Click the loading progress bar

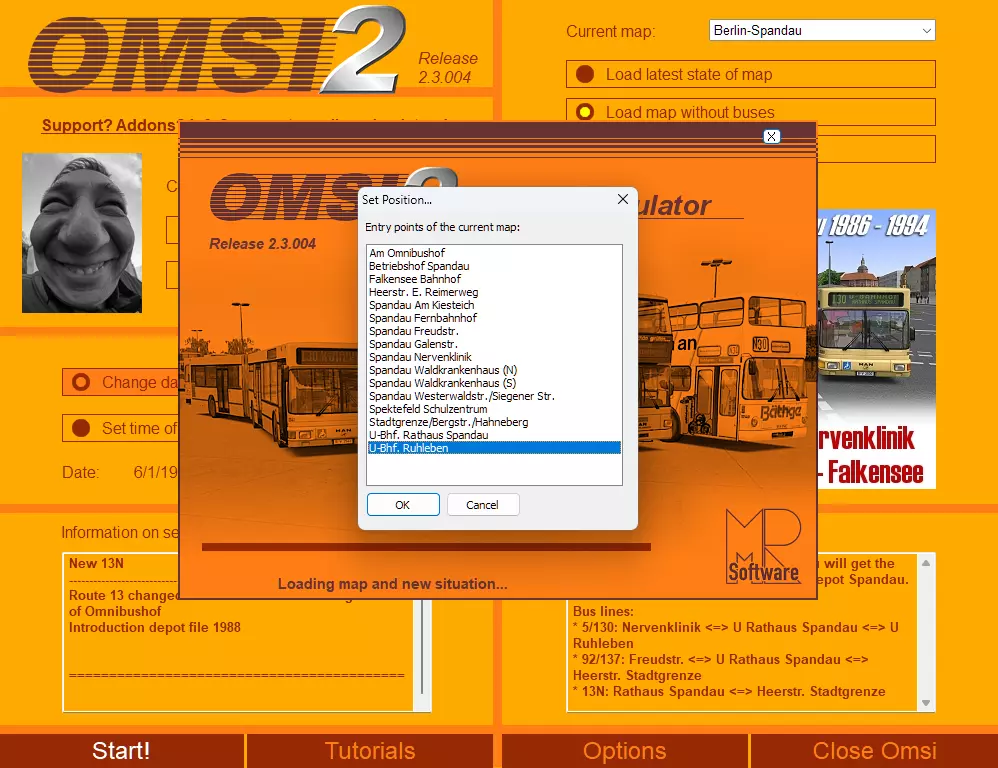pos(426,547)
